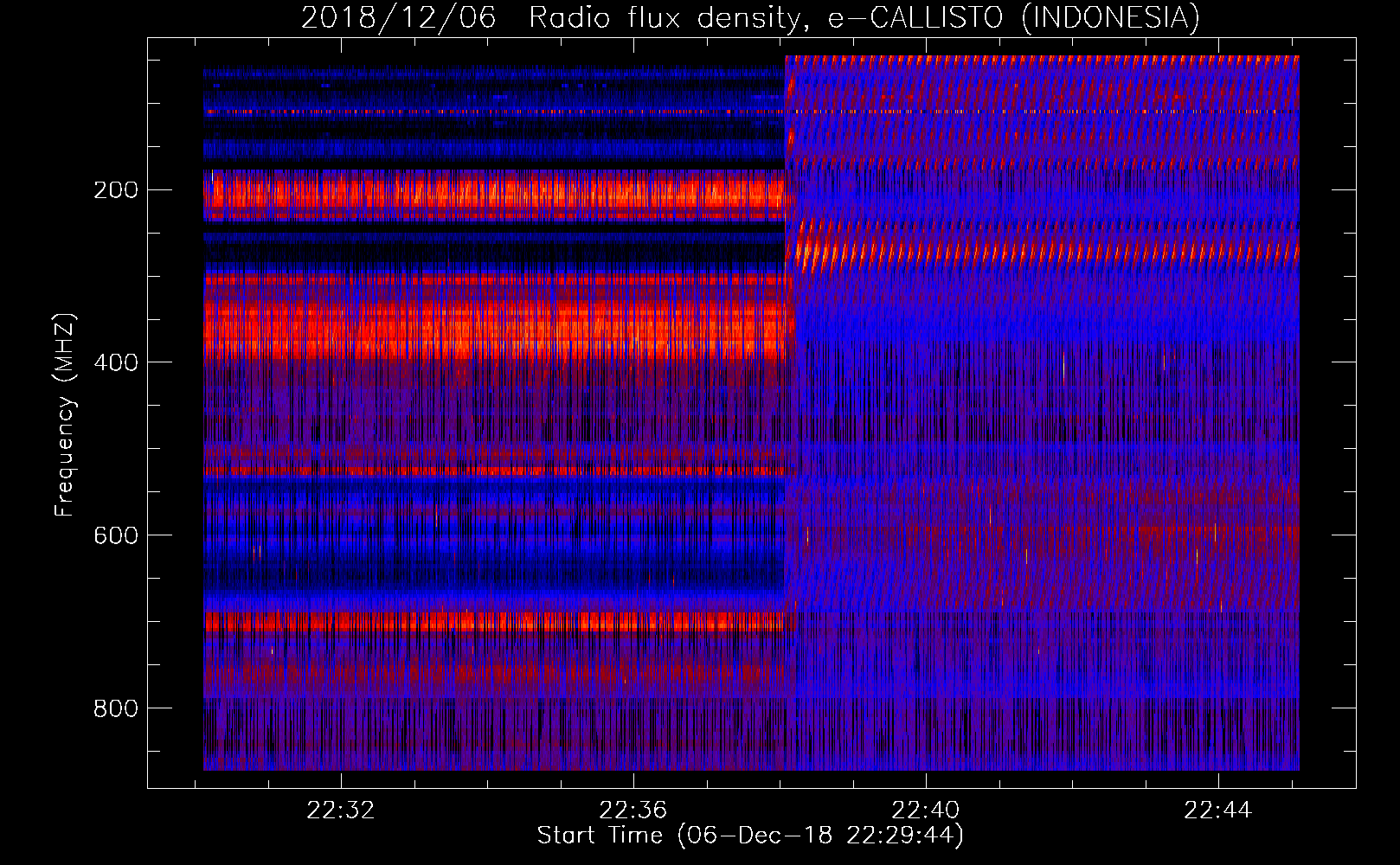Click the 22:40 time axis label
This screenshot has height=865, width=1400.
(926, 810)
